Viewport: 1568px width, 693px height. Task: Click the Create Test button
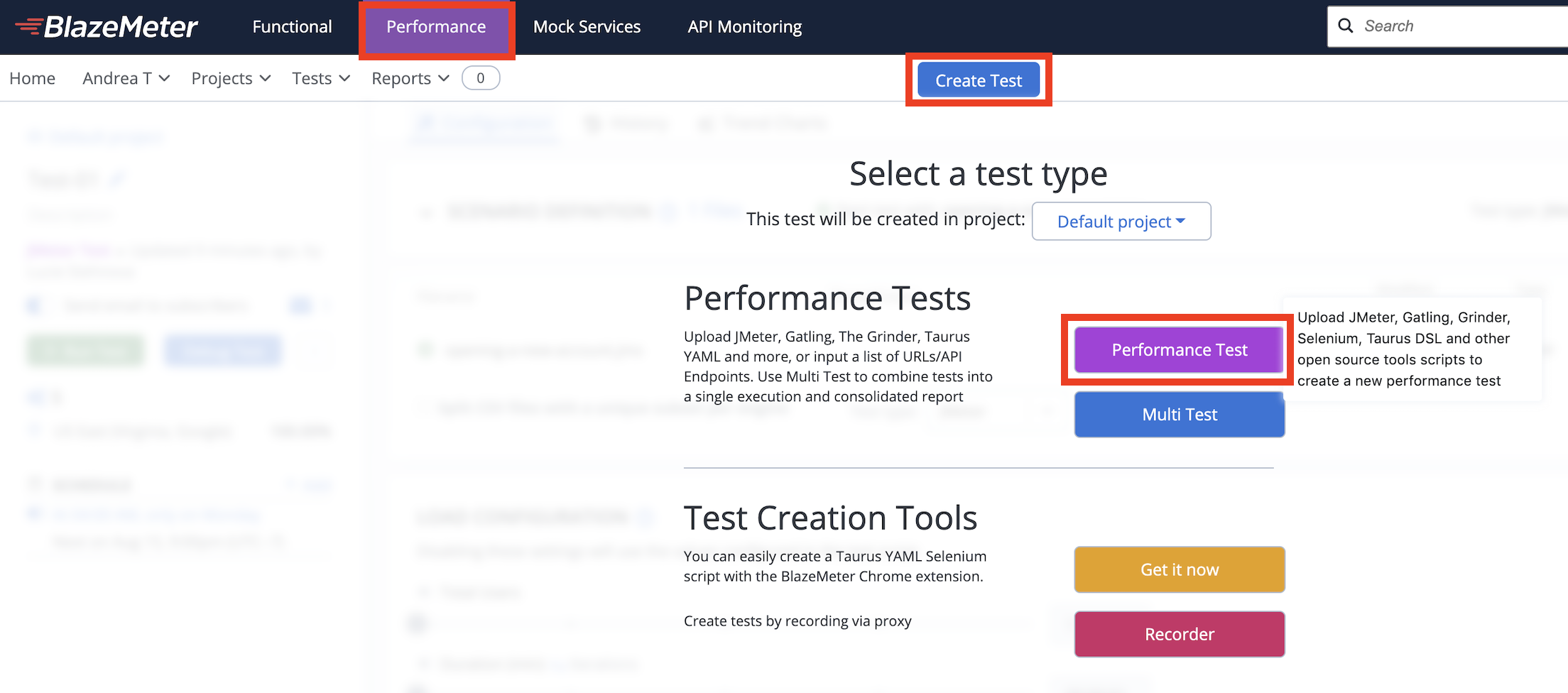pos(979,80)
